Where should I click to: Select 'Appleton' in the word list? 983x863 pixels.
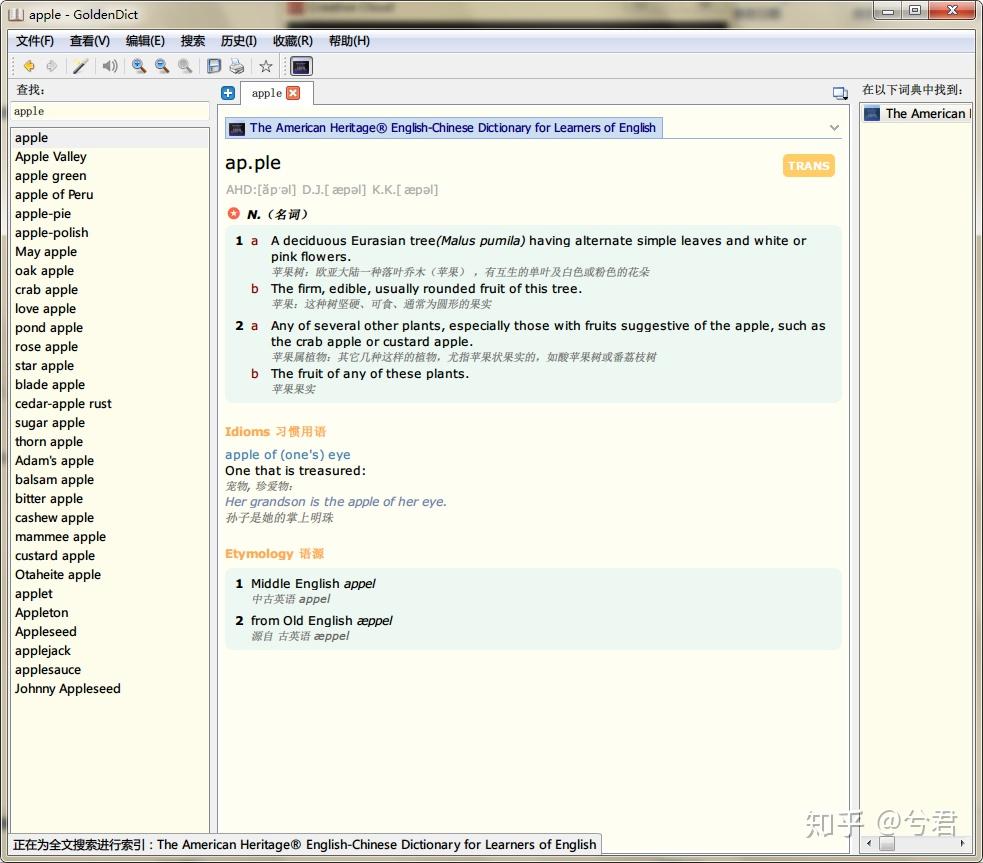pyautogui.click(x=110, y=612)
